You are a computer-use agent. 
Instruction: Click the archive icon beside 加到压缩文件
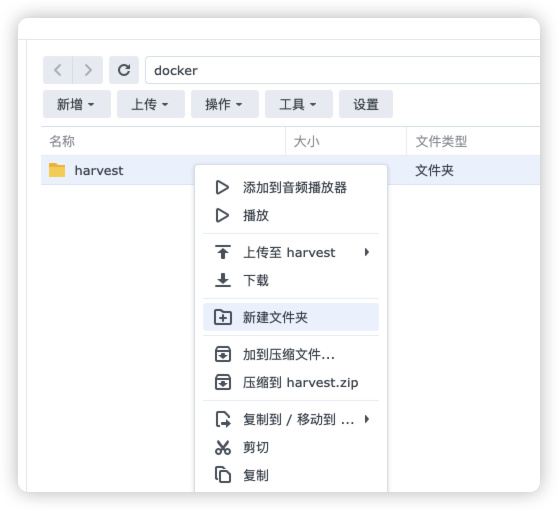pyautogui.click(x=223, y=354)
